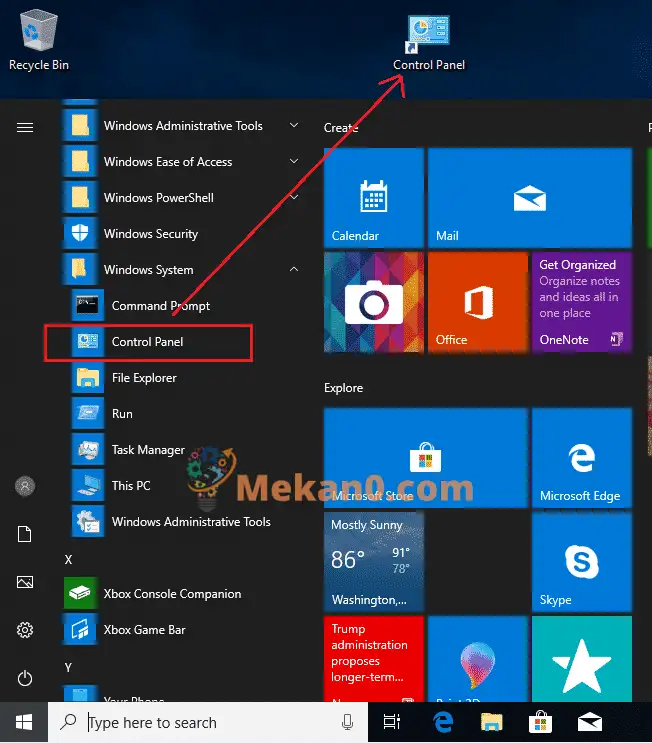Open Task View on the taskbar

(392, 722)
